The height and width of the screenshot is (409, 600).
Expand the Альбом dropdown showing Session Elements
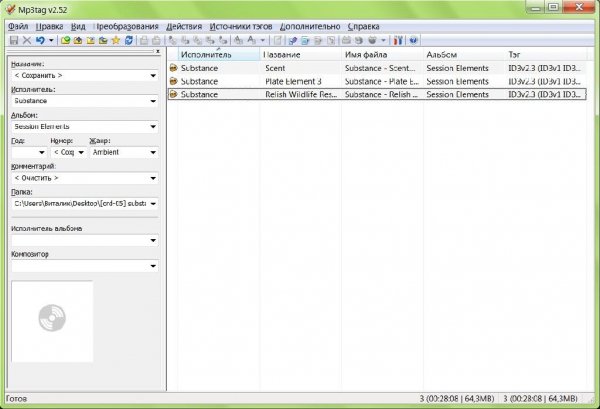tap(153, 127)
